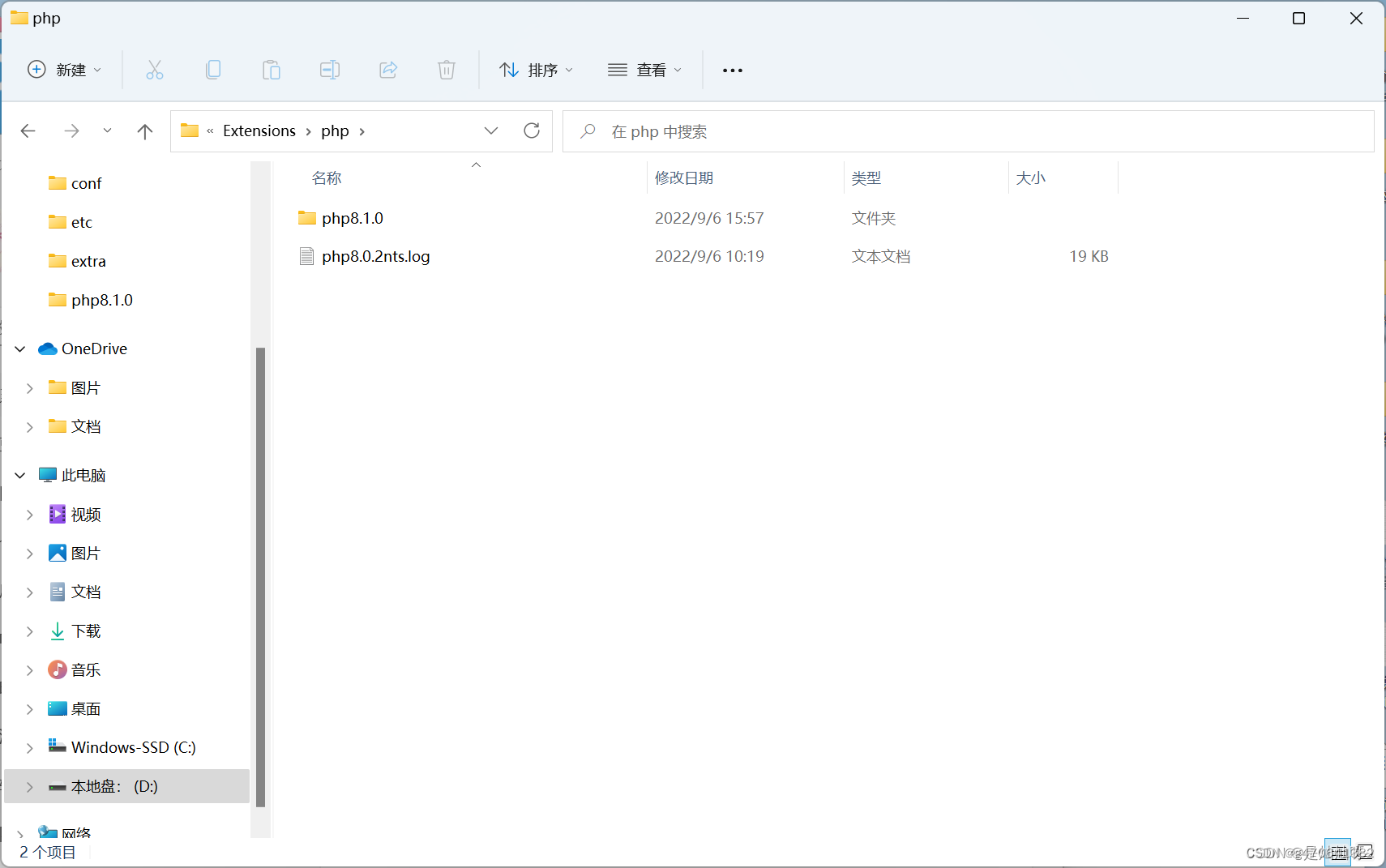This screenshot has width=1386, height=868.
Task: Sort files by 修改日期 column
Action: 684,177
